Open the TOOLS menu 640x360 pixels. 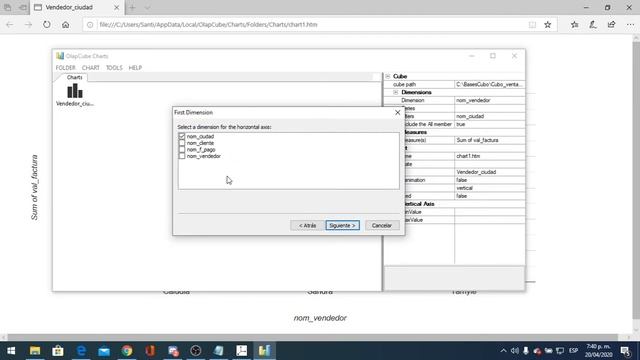coord(114,68)
